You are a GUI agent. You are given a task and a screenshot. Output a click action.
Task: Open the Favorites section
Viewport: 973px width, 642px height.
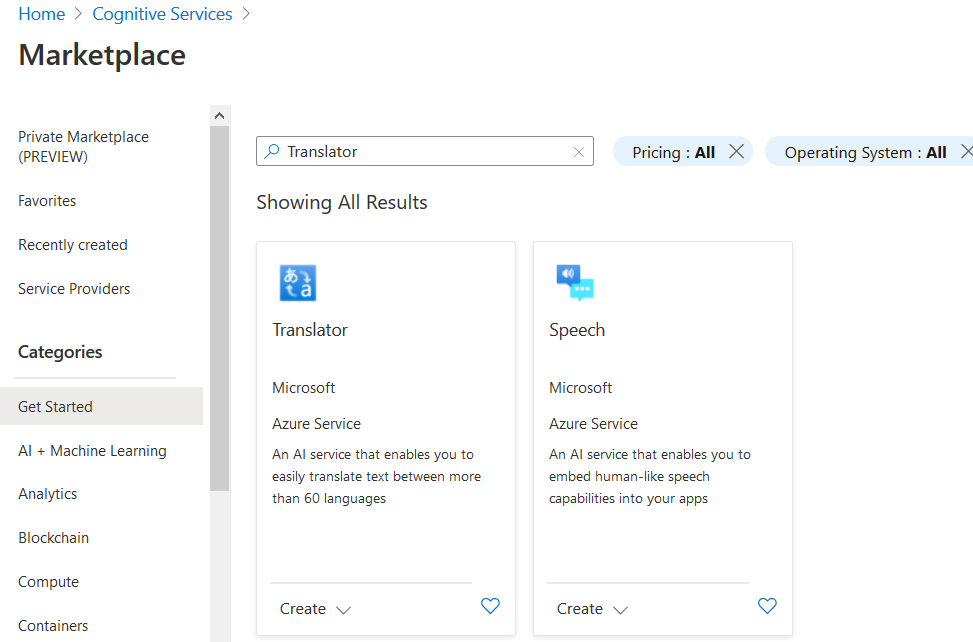(47, 201)
